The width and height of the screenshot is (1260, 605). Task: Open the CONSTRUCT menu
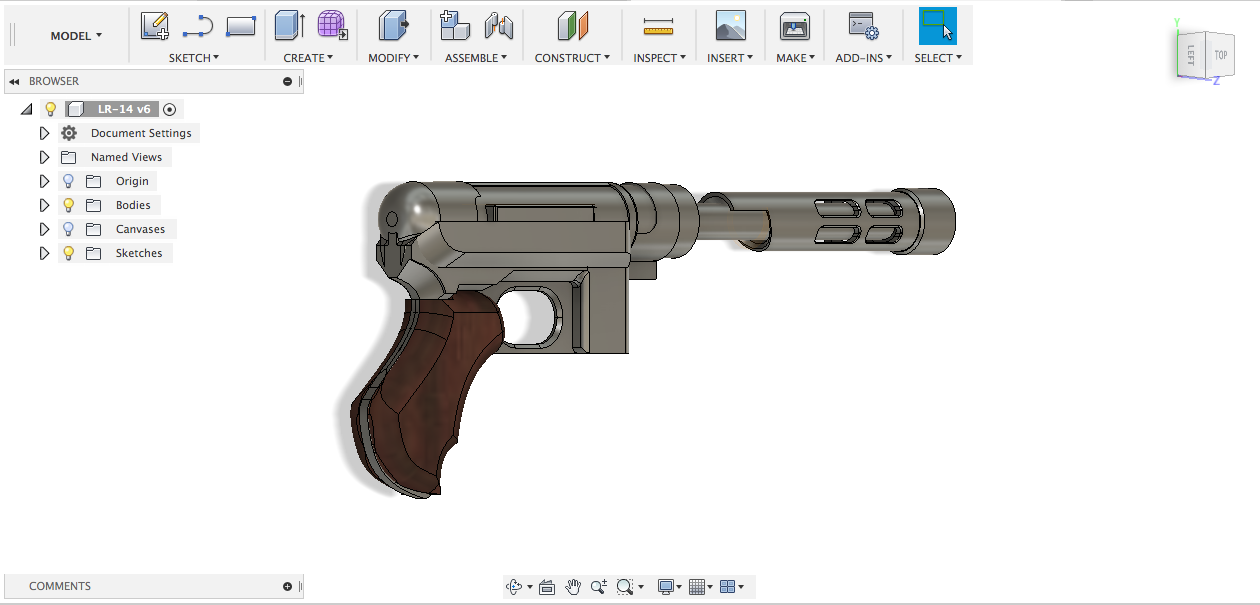pyautogui.click(x=572, y=58)
